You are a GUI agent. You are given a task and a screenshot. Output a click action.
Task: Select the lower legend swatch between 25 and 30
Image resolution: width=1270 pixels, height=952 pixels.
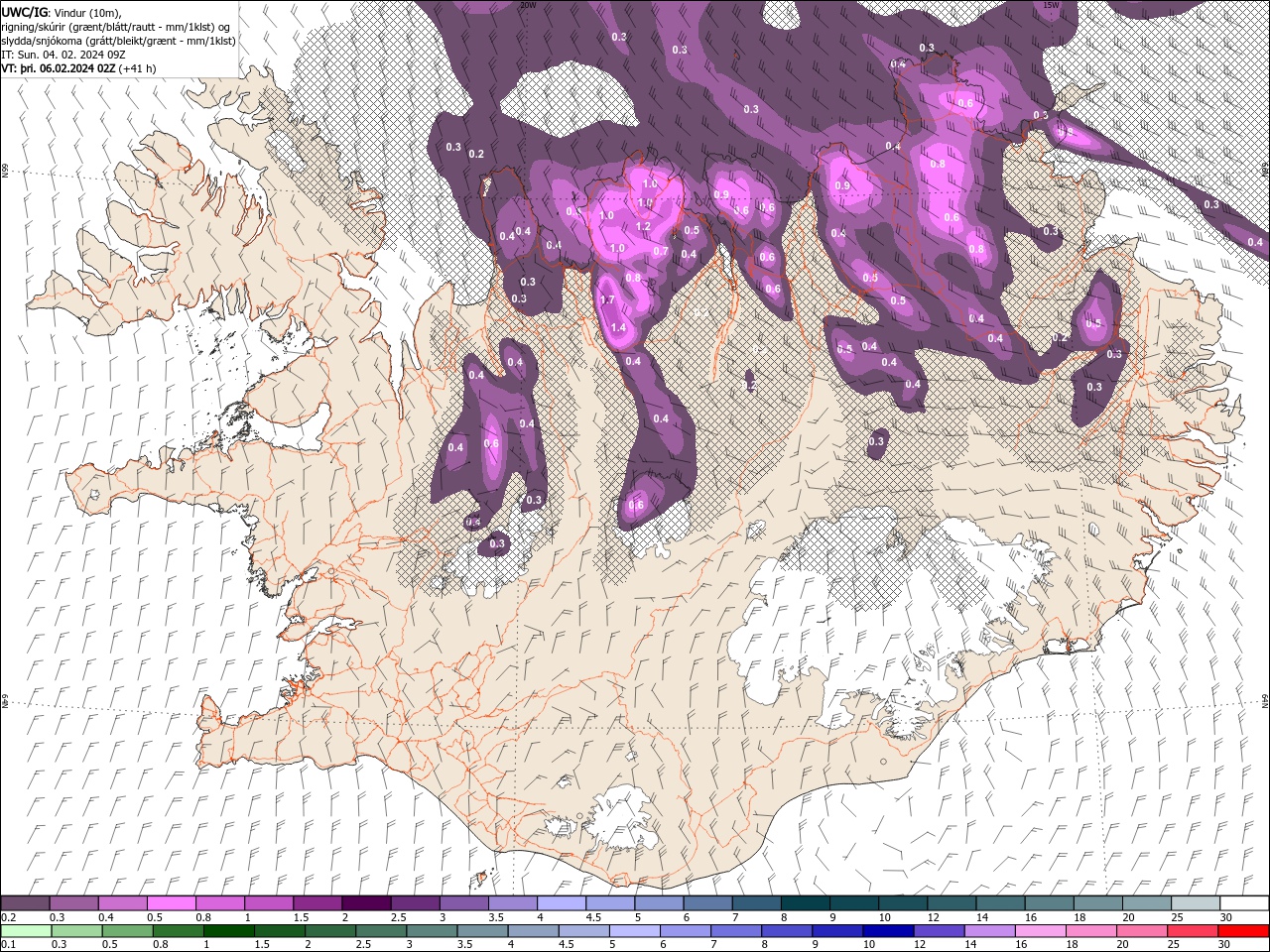(1192, 931)
